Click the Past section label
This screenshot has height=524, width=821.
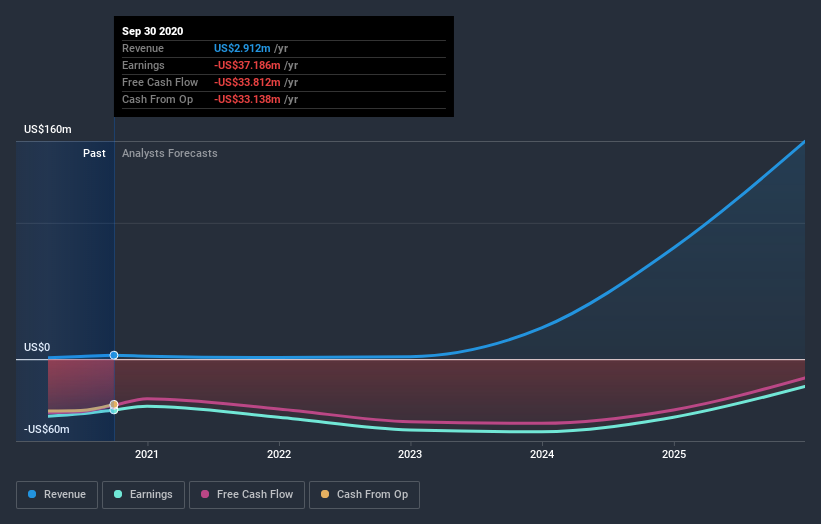[94, 153]
